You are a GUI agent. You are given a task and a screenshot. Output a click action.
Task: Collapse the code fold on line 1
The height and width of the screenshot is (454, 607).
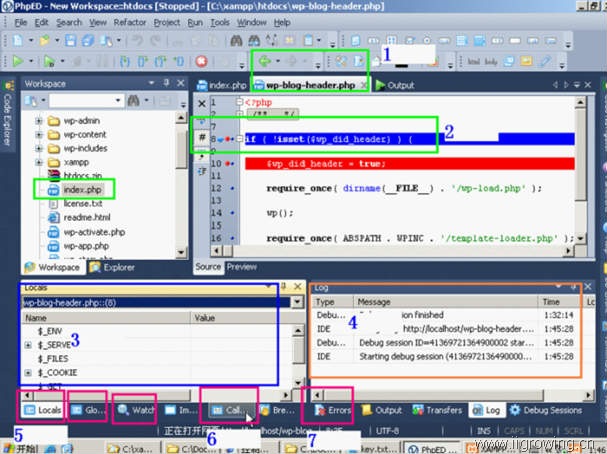pos(239,102)
